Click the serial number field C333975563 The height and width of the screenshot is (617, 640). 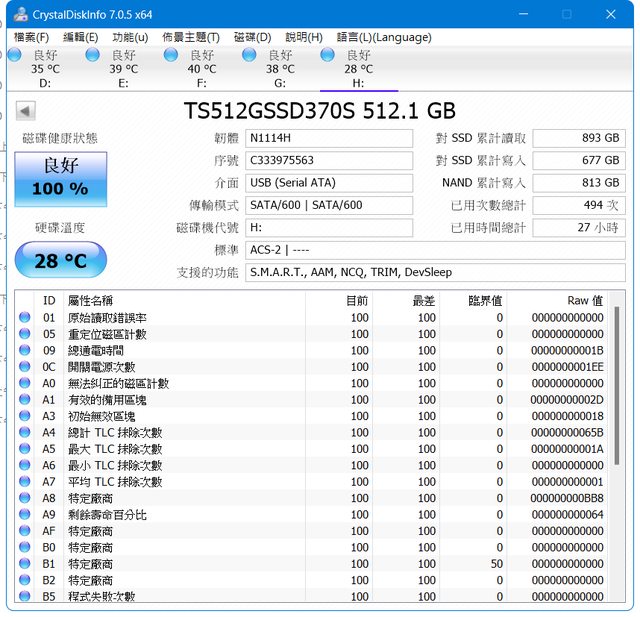coord(329,160)
